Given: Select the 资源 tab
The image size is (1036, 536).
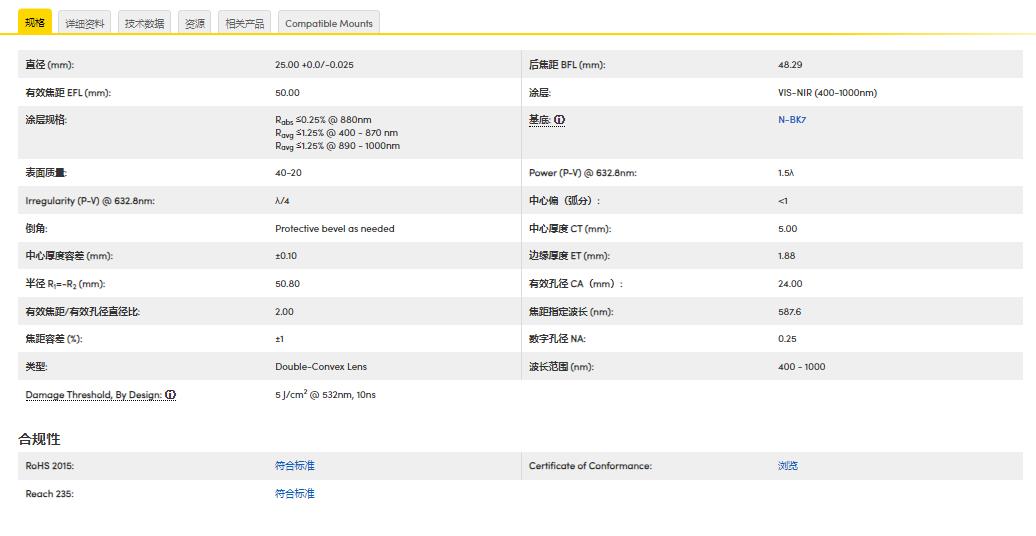Looking at the screenshot, I should tap(195, 23).
